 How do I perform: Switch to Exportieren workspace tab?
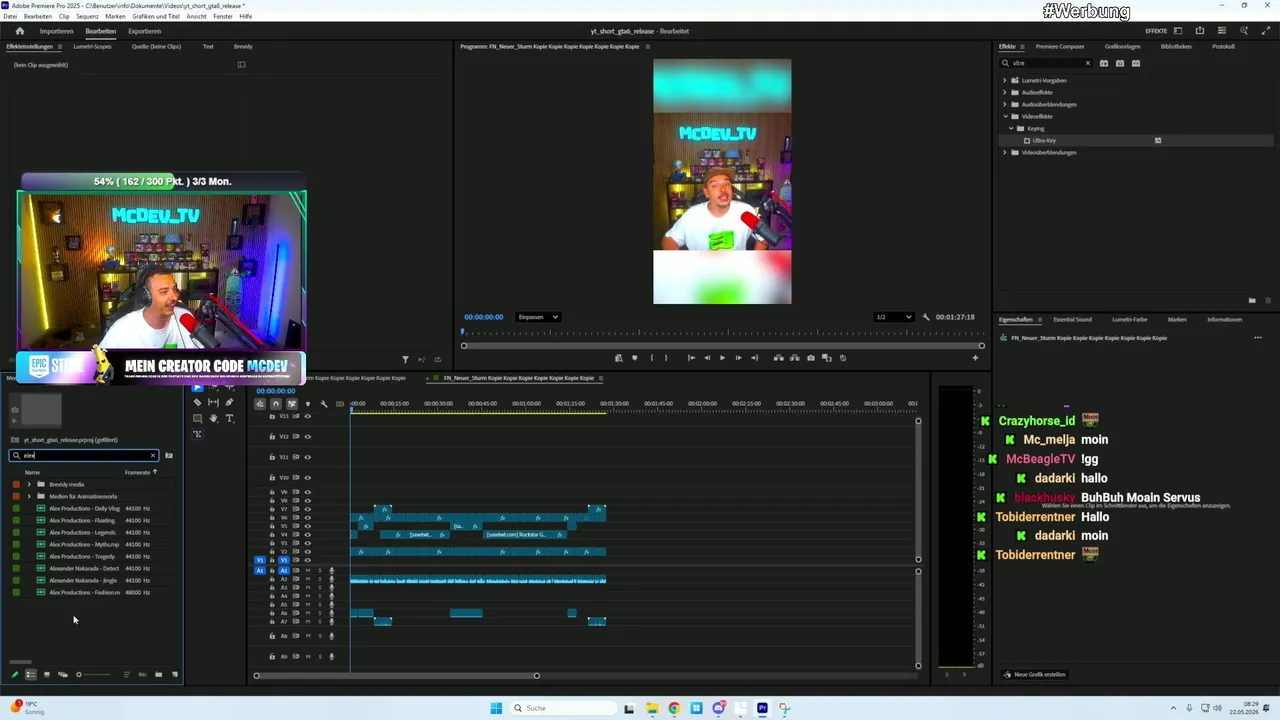144,31
